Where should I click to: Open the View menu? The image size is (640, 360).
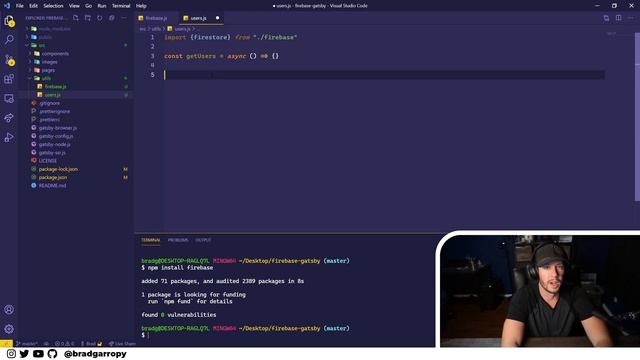[x=74, y=6]
